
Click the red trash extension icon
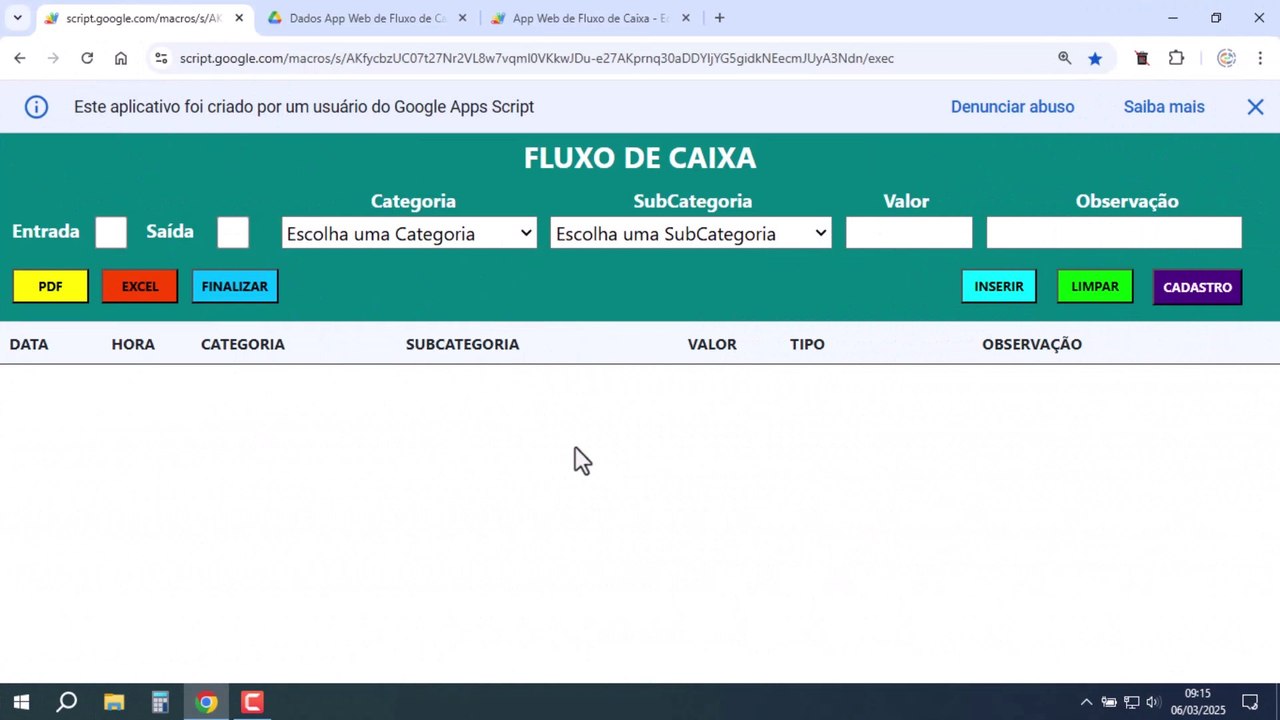pyautogui.click(x=1142, y=58)
